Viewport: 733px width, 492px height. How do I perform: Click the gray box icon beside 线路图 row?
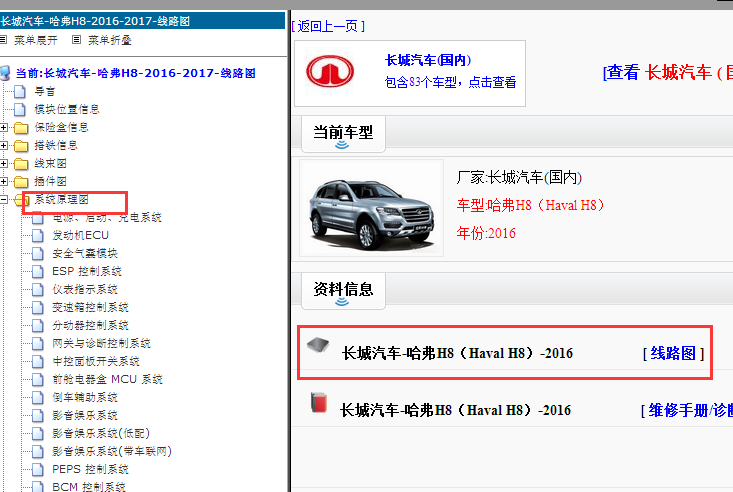(x=318, y=345)
